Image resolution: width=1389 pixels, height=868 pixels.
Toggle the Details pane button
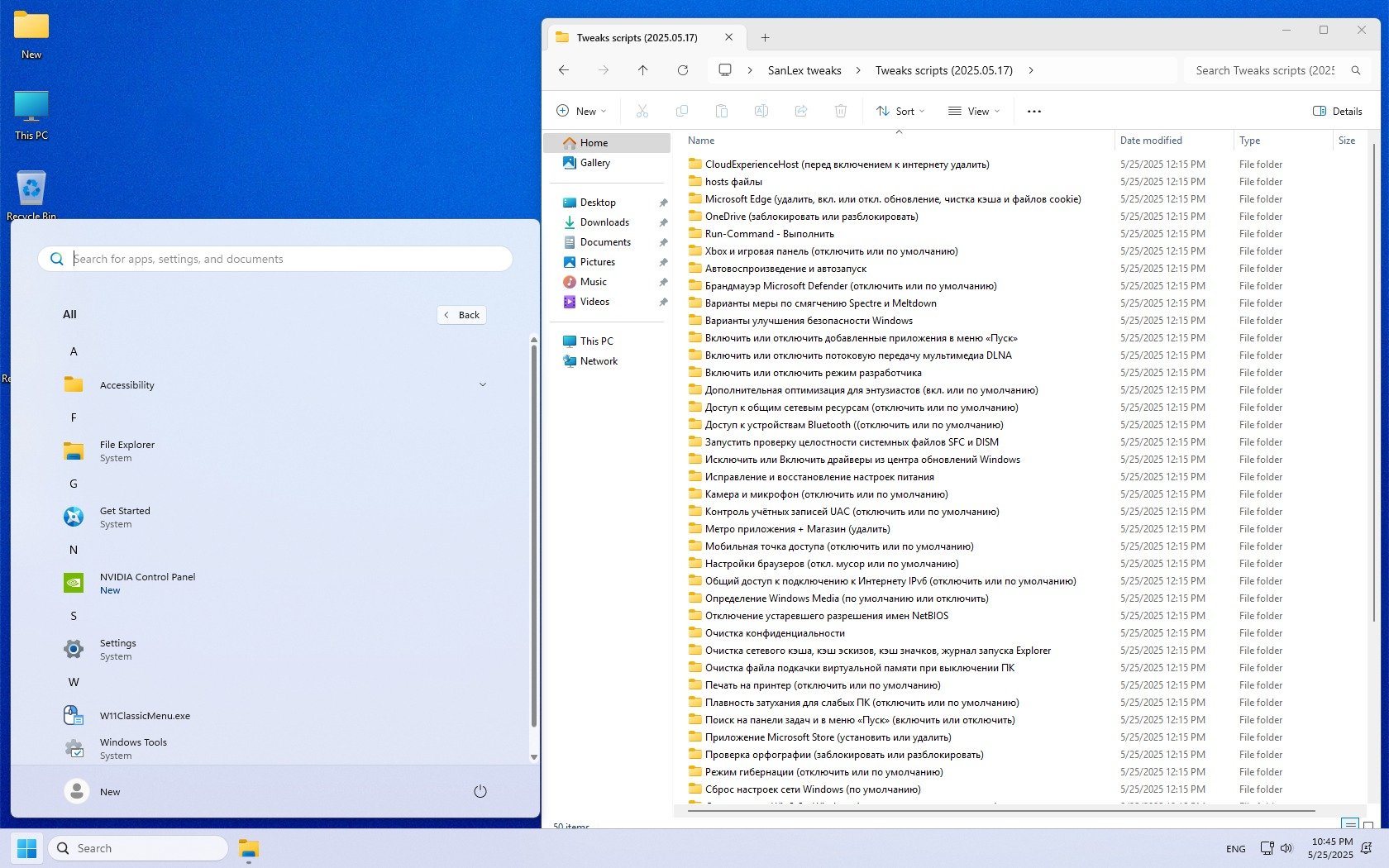pyautogui.click(x=1337, y=111)
